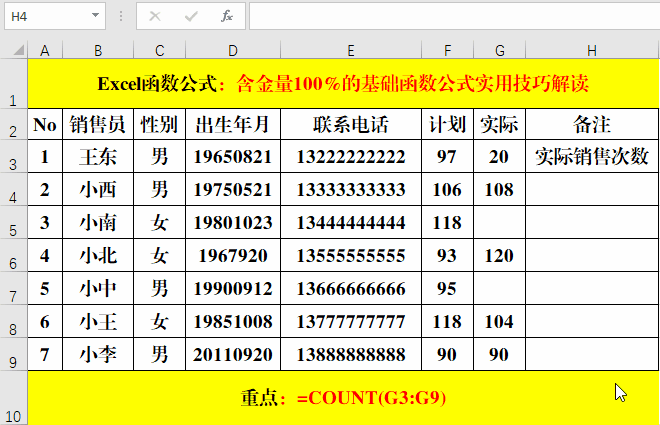
Task: Click the '联系电话' header cell
Action: pos(351,124)
